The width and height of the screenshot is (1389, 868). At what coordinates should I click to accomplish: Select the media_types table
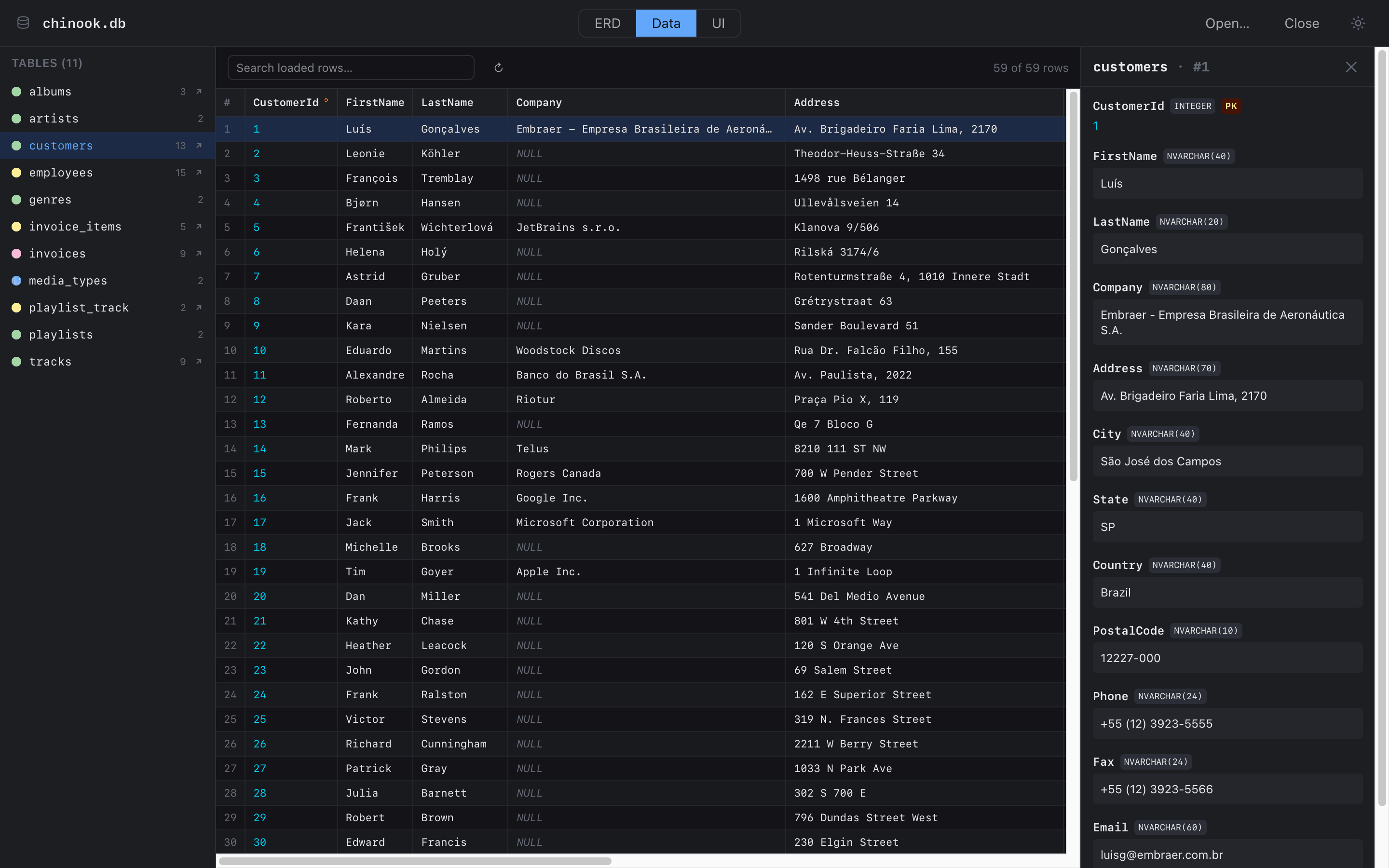click(108, 280)
